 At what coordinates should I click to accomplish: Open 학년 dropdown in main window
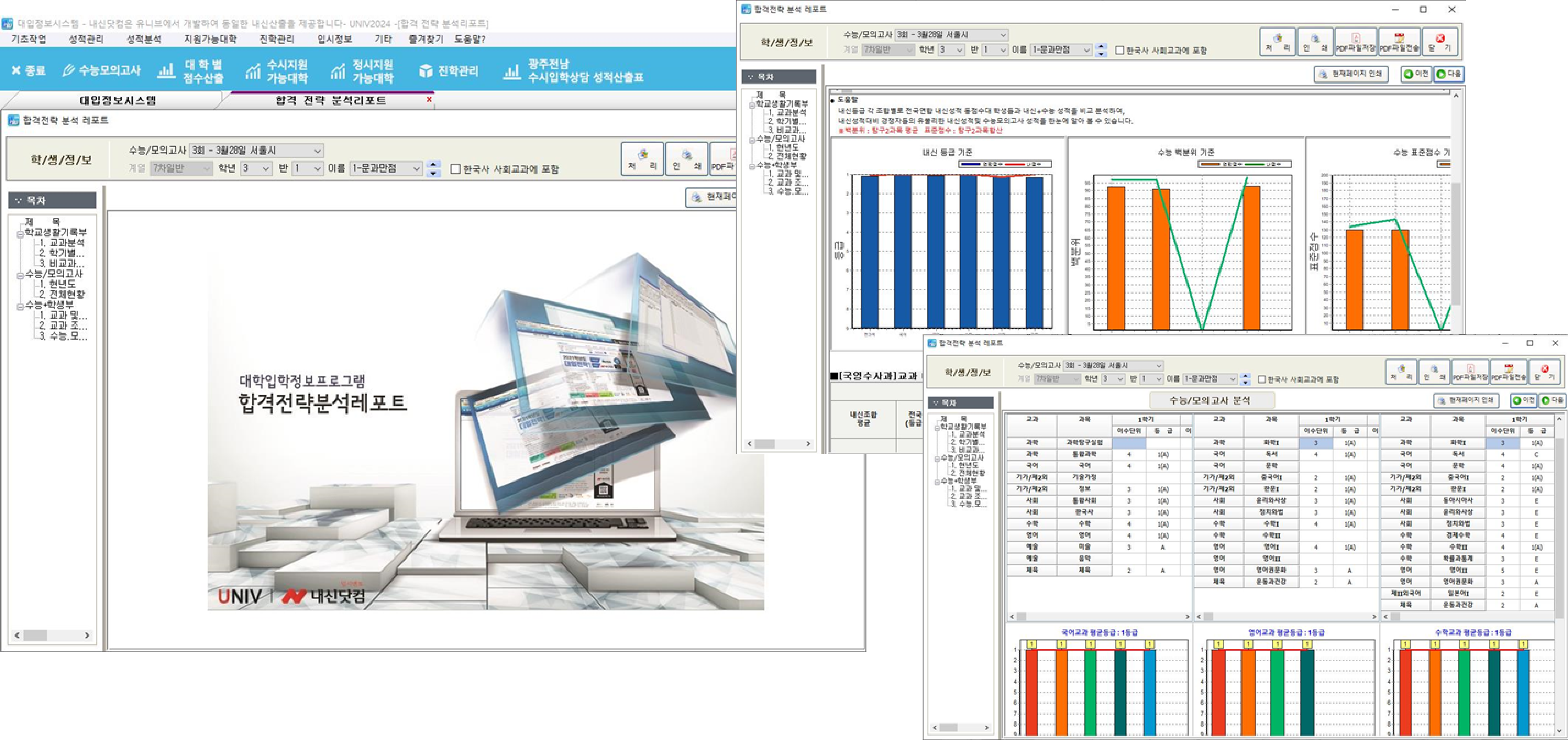click(256, 168)
